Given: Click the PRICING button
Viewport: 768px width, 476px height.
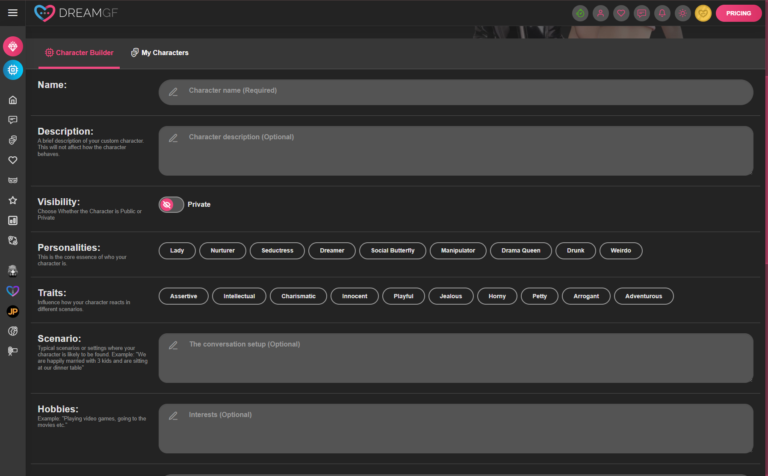Looking at the screenshot, I should click(738, 13).
